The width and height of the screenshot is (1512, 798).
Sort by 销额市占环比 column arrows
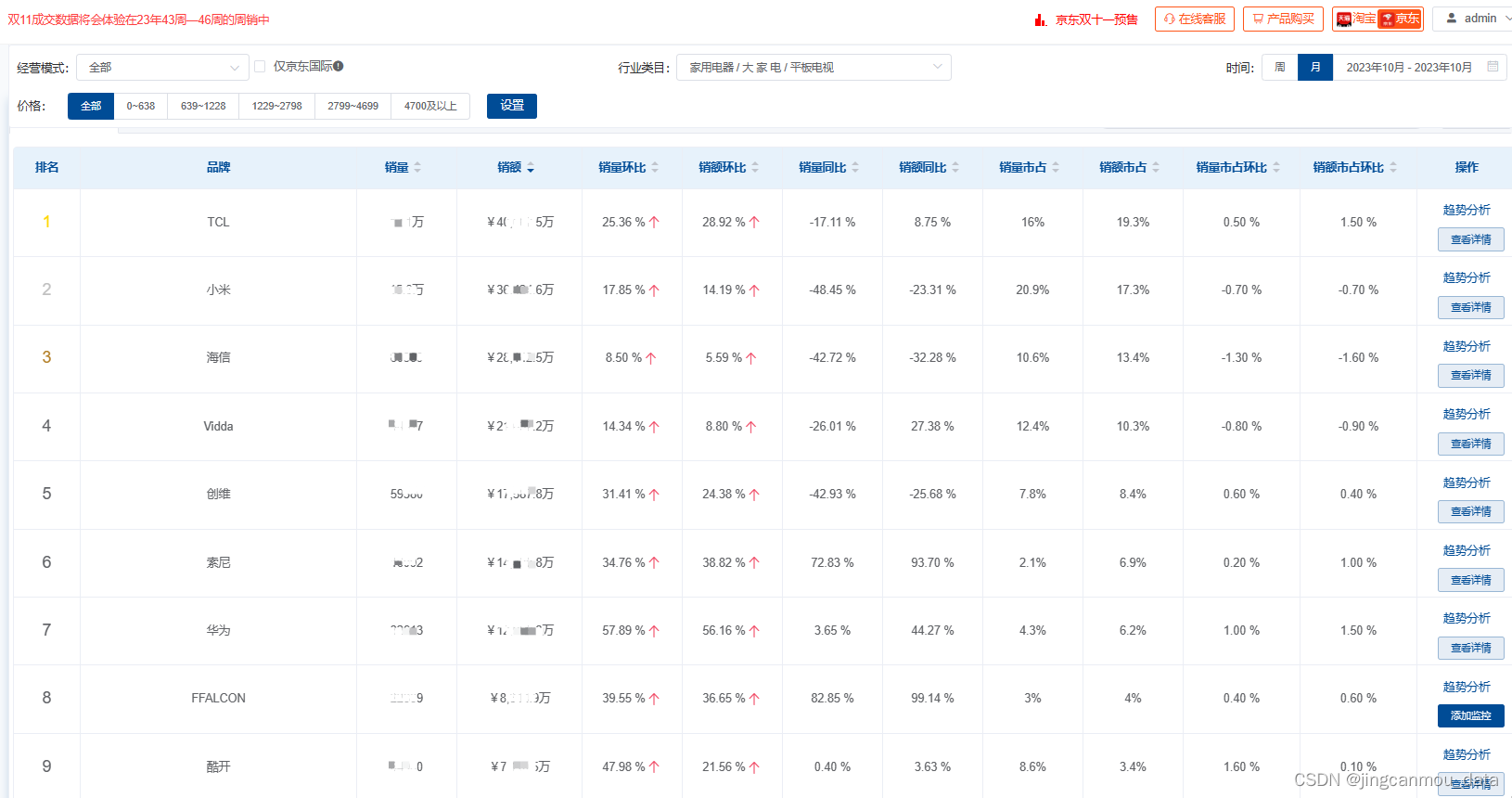pyautogui.click(x=1393, y=167)
